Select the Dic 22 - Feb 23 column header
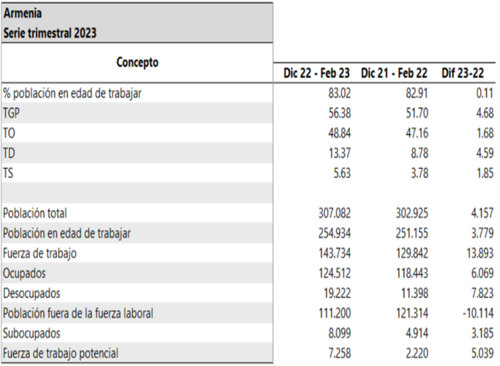The height and width of the screenshot is (366, 500). (316, 73)
